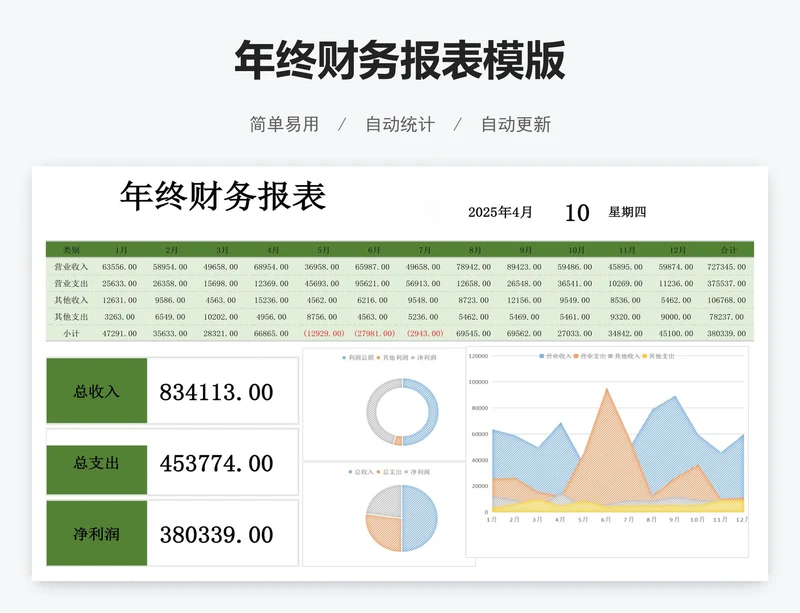The height and width of the screenshot is (613, 800).
Task: Click the green 净利润 label box
Action: (96, 533)
